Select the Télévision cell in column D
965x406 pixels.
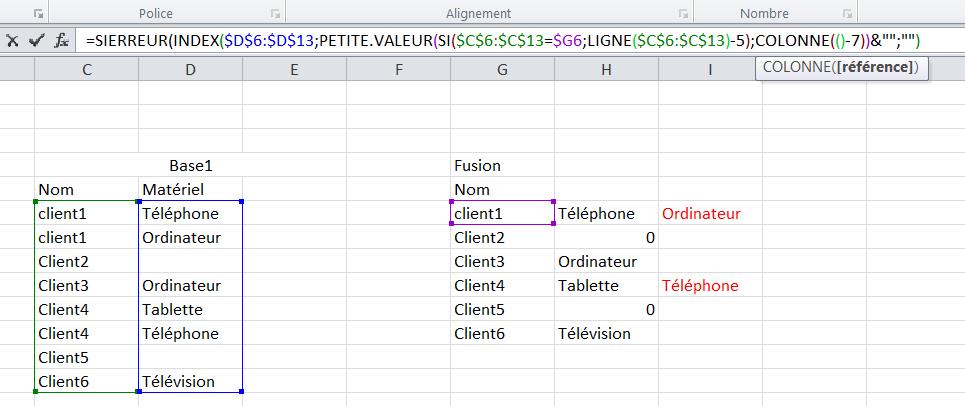(x=190, y=381)
